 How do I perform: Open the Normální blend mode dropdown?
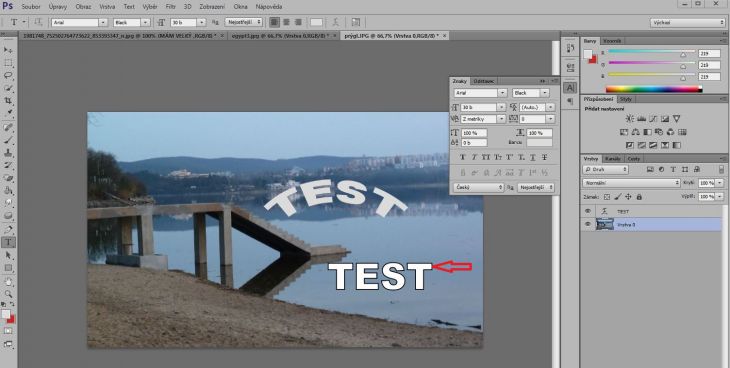(x=631, y=183)
